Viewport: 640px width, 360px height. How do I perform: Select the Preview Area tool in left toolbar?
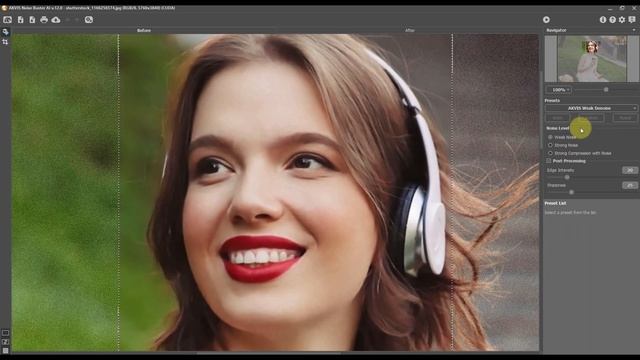pos(5,32)
